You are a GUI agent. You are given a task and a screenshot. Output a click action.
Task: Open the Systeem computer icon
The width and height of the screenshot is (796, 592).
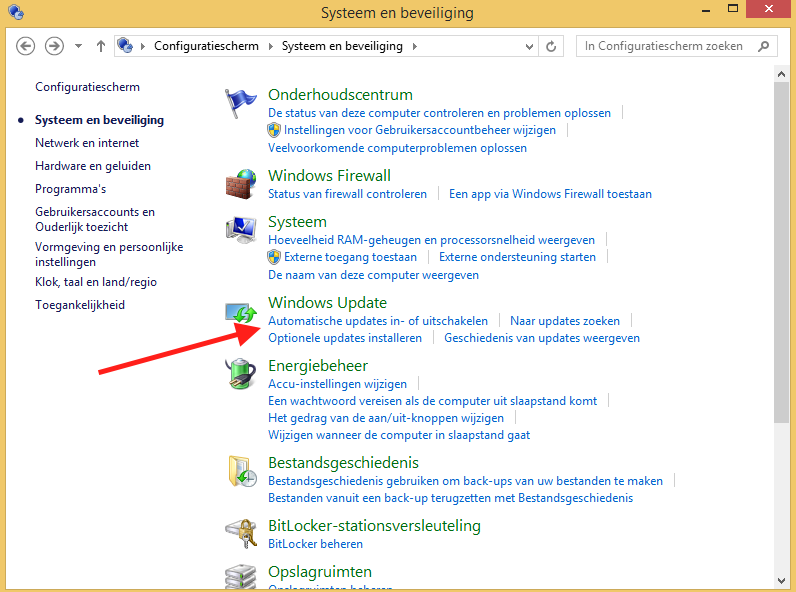tap(241, 231)
